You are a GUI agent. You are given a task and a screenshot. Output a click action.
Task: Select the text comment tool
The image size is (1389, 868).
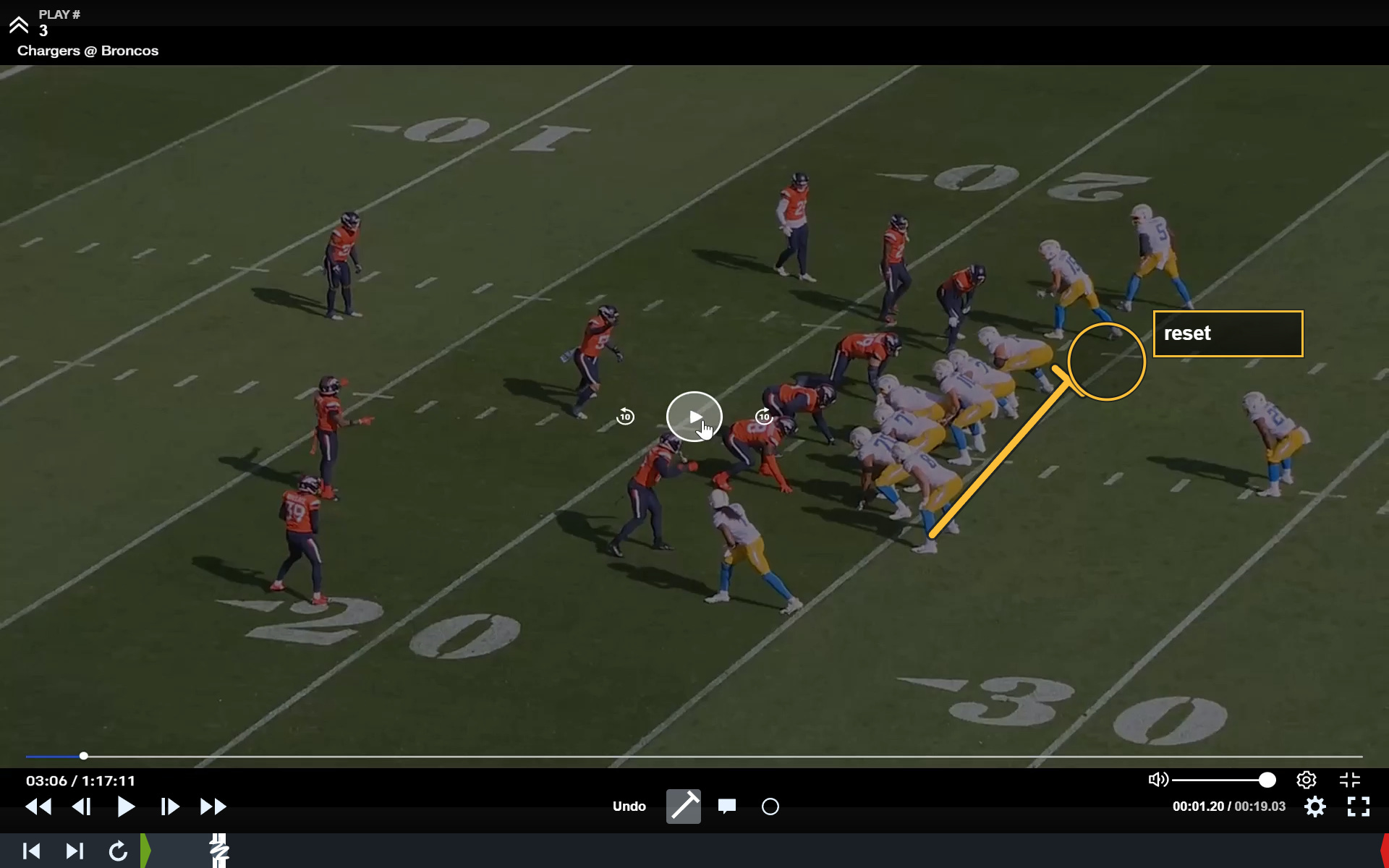pyautogui.click(x=727, y=807)
